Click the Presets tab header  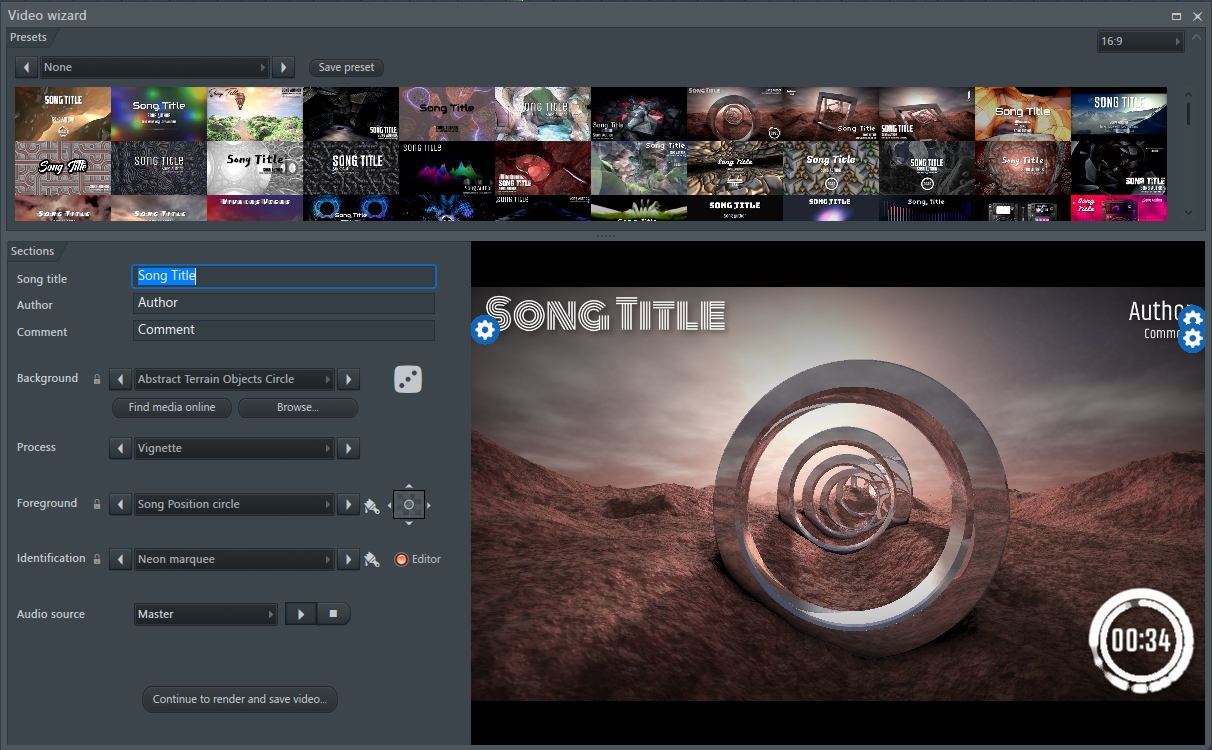tap(29, 37)
